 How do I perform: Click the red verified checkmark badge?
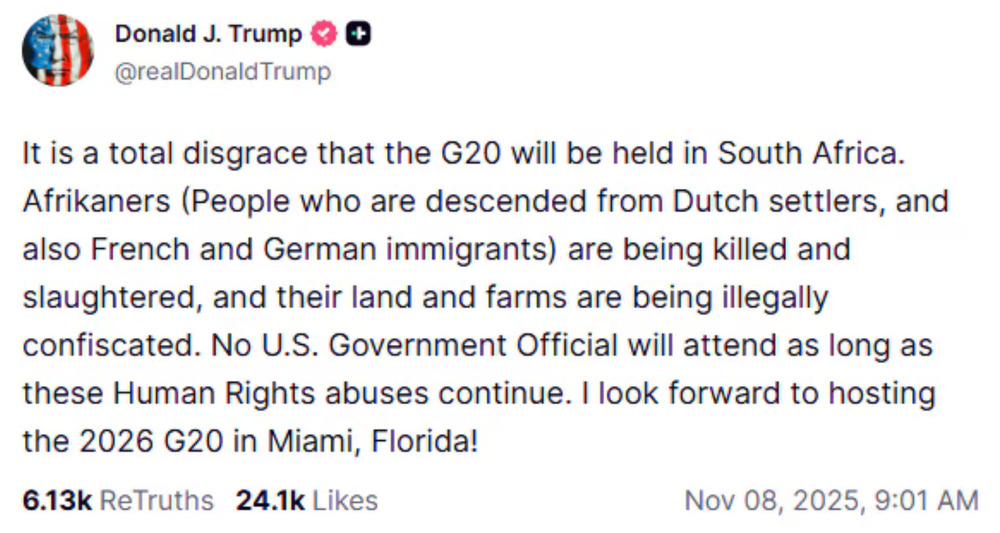tap(323, 35)
